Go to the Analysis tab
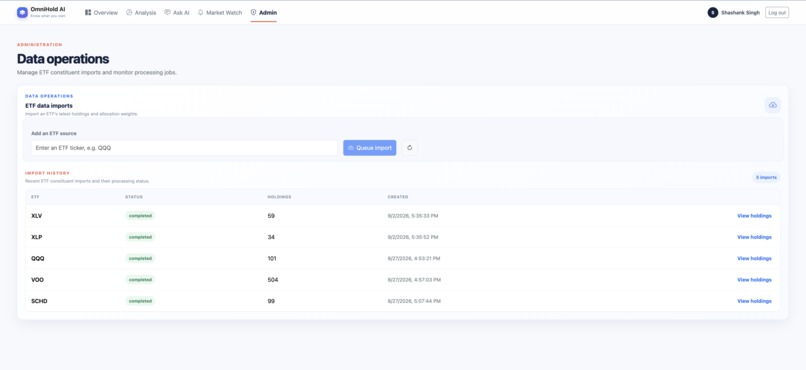The width and height of the screenshot is (806, 370). tap(141, 12)
